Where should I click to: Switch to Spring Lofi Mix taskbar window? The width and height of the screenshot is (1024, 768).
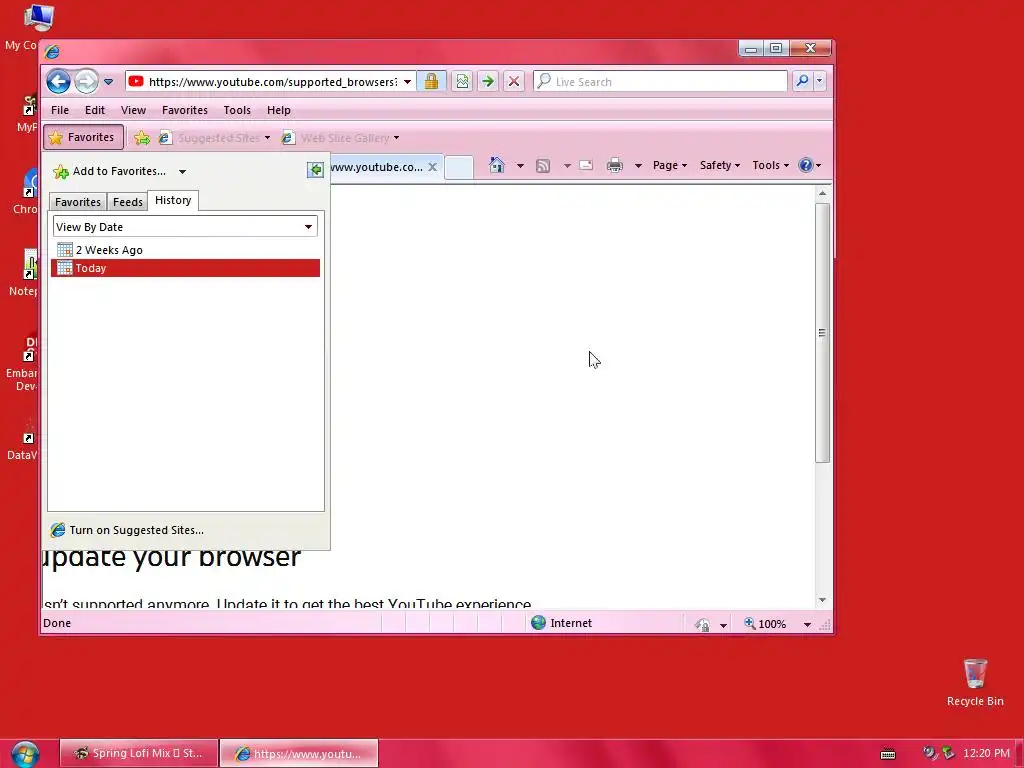pos(138,753)
